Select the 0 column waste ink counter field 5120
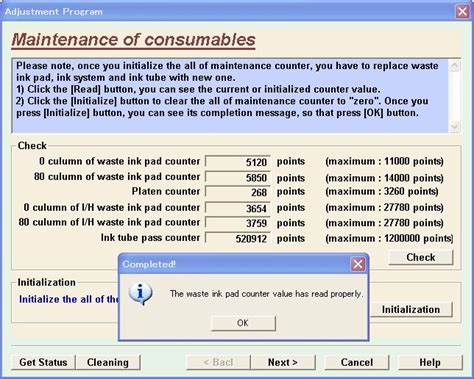This screenshot has width=474, height=379. click(237, 162)
